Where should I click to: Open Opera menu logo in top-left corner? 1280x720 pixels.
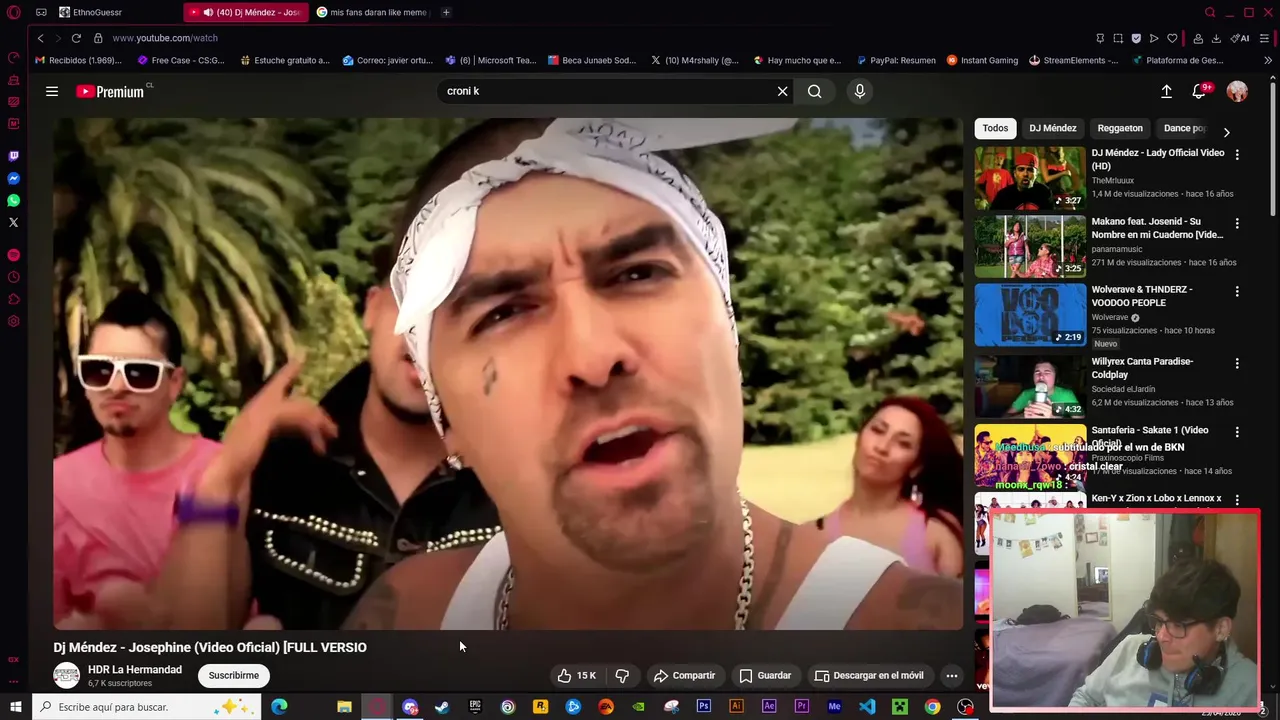pos(13,12)
